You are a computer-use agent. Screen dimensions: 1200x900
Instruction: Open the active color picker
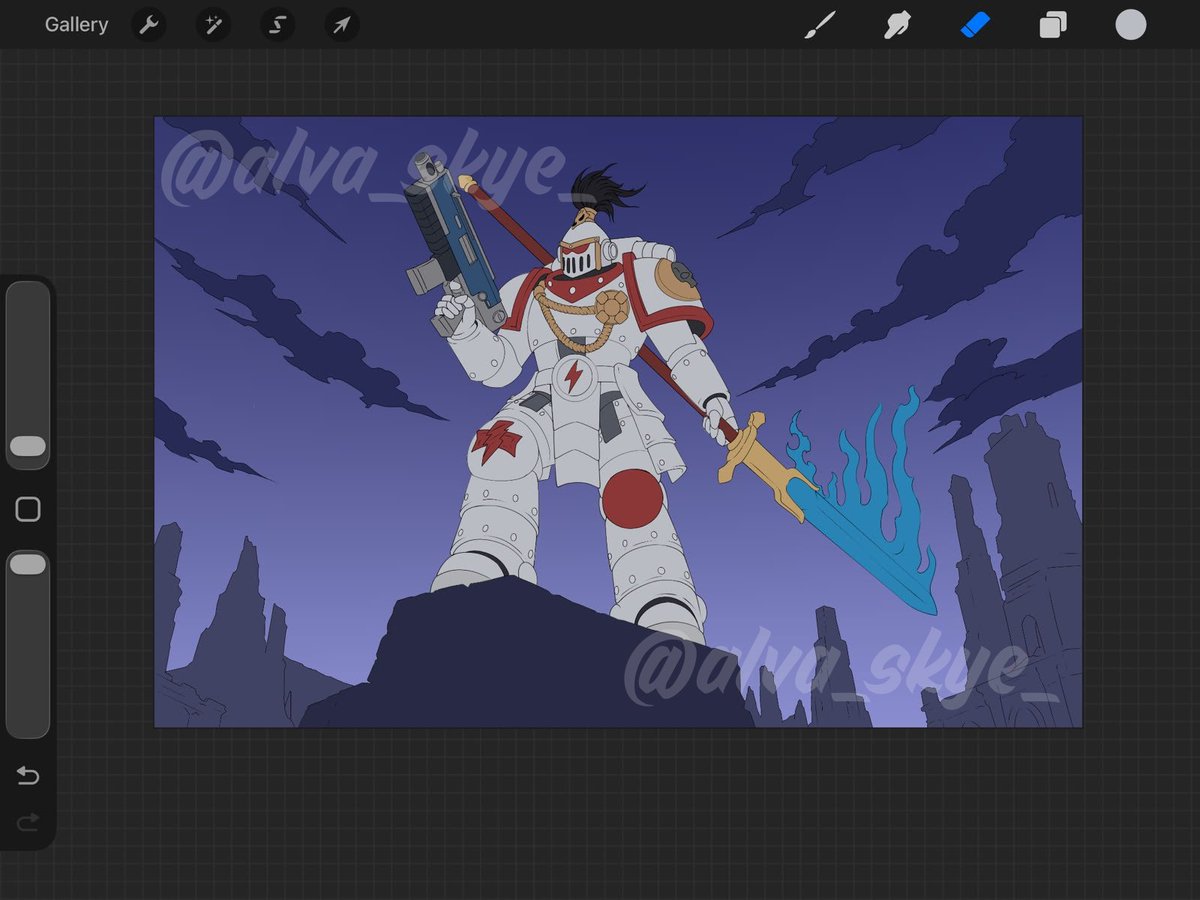point(1131,25)
